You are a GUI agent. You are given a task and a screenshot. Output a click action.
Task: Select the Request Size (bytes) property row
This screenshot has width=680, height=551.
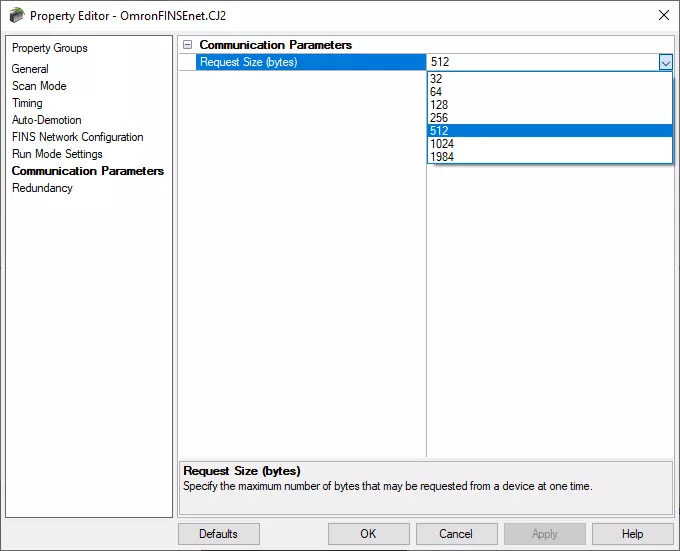311,62
